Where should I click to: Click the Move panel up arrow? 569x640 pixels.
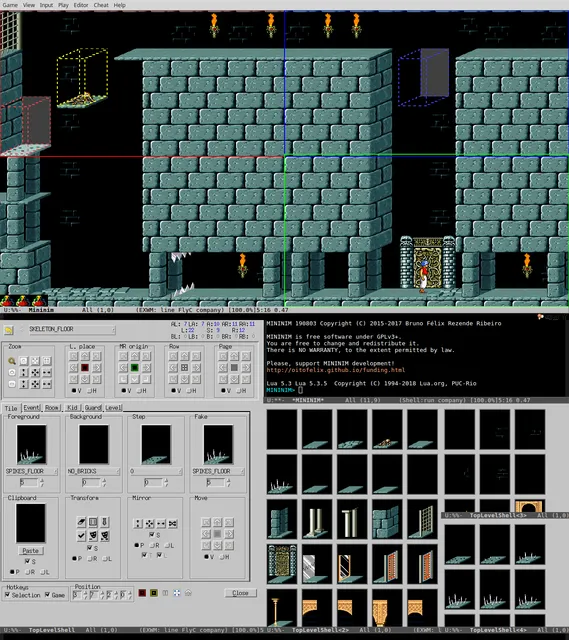click(218, 522)
